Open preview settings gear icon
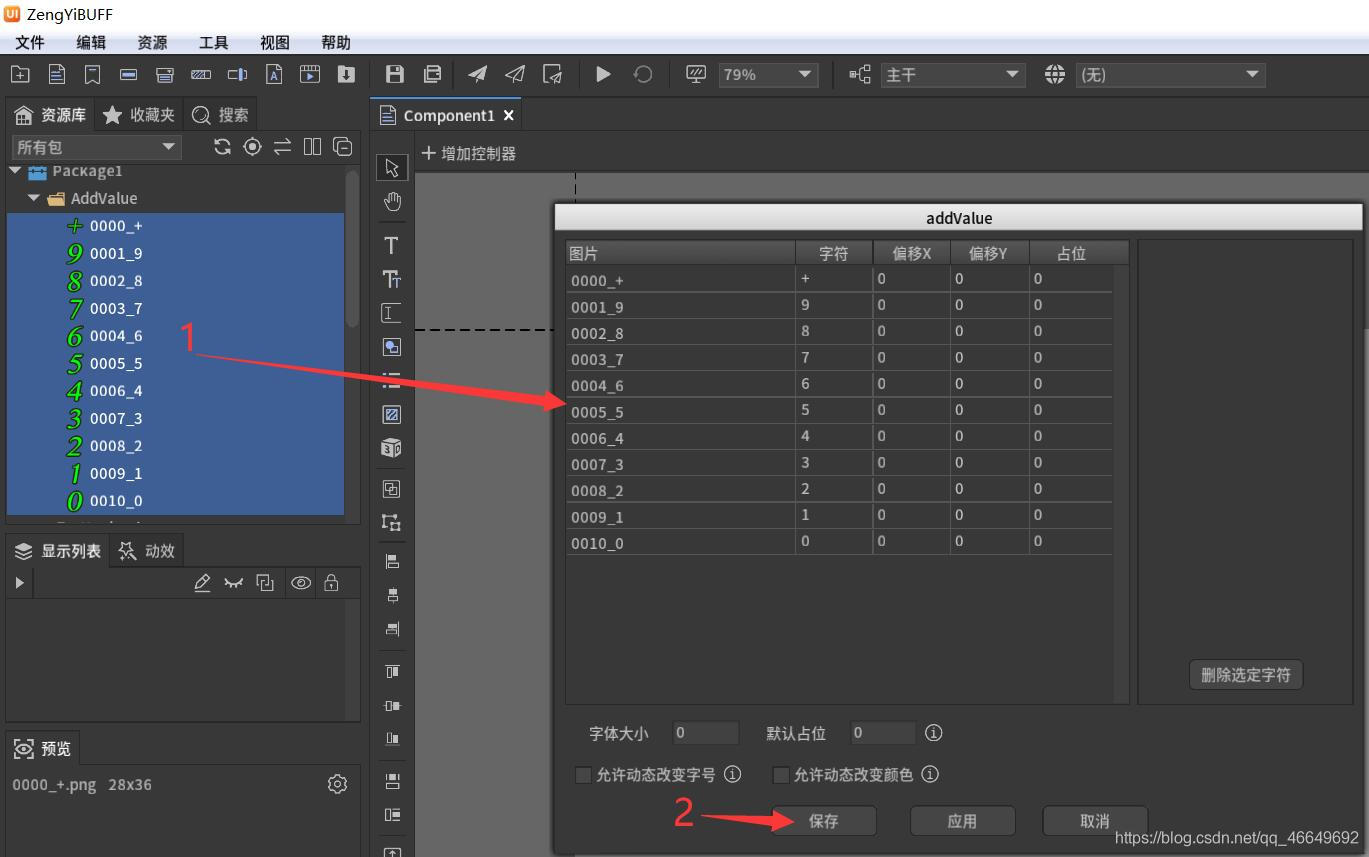This screenshot has height=857, width=1369. click(x=337, y=784)
